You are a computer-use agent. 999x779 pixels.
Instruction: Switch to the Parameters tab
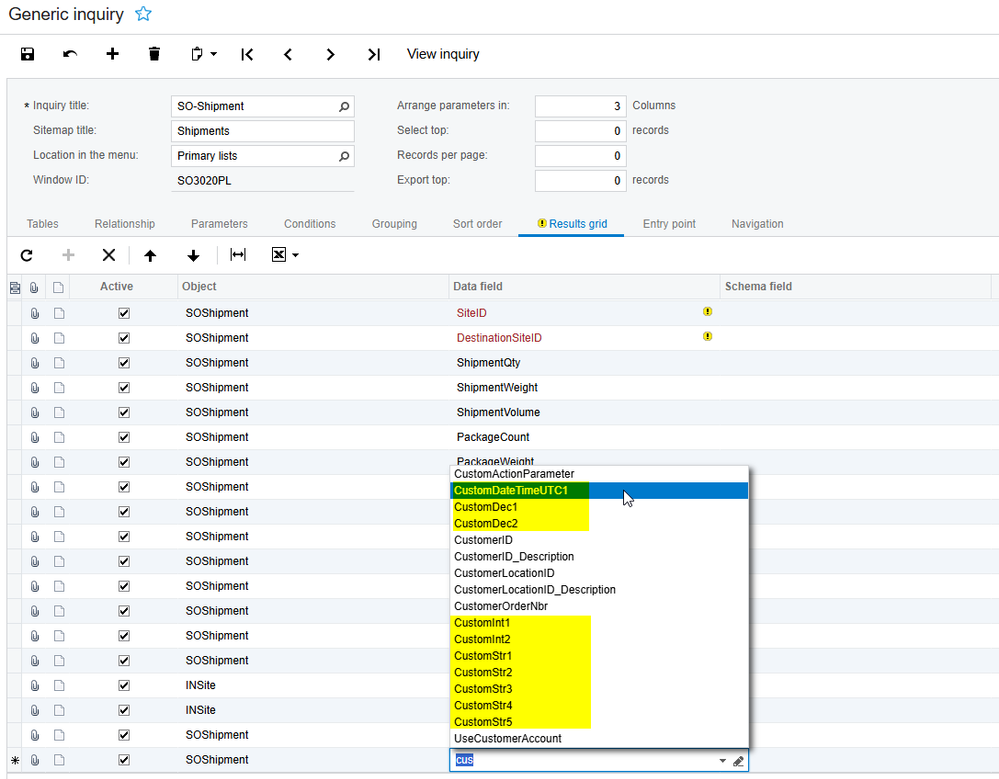219,224
